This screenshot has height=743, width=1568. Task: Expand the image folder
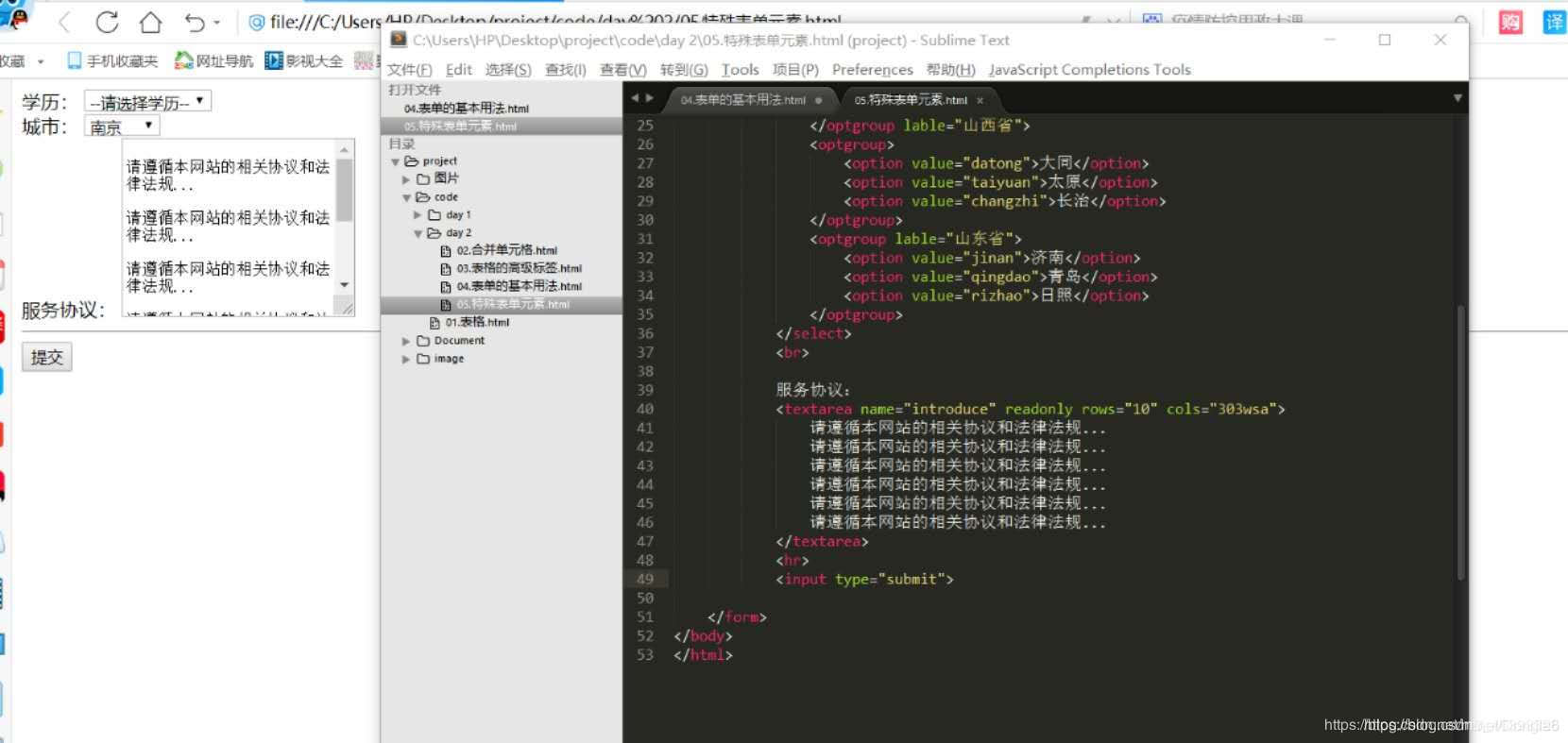pos(406,359)
